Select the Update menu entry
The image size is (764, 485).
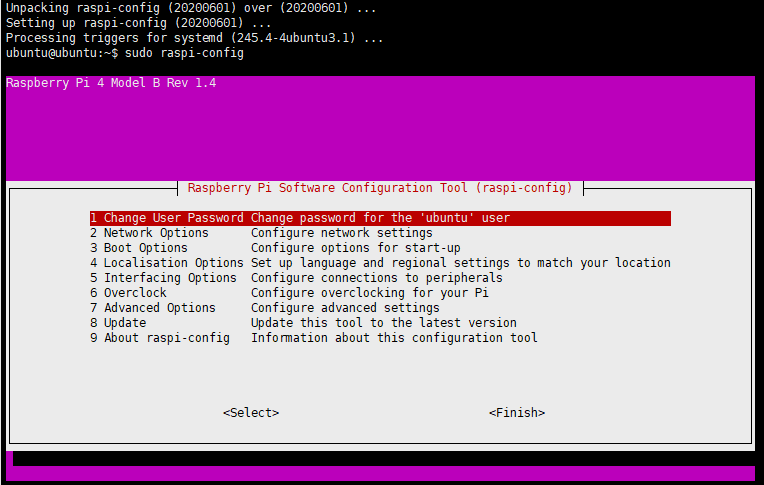[x=118, y=323]
